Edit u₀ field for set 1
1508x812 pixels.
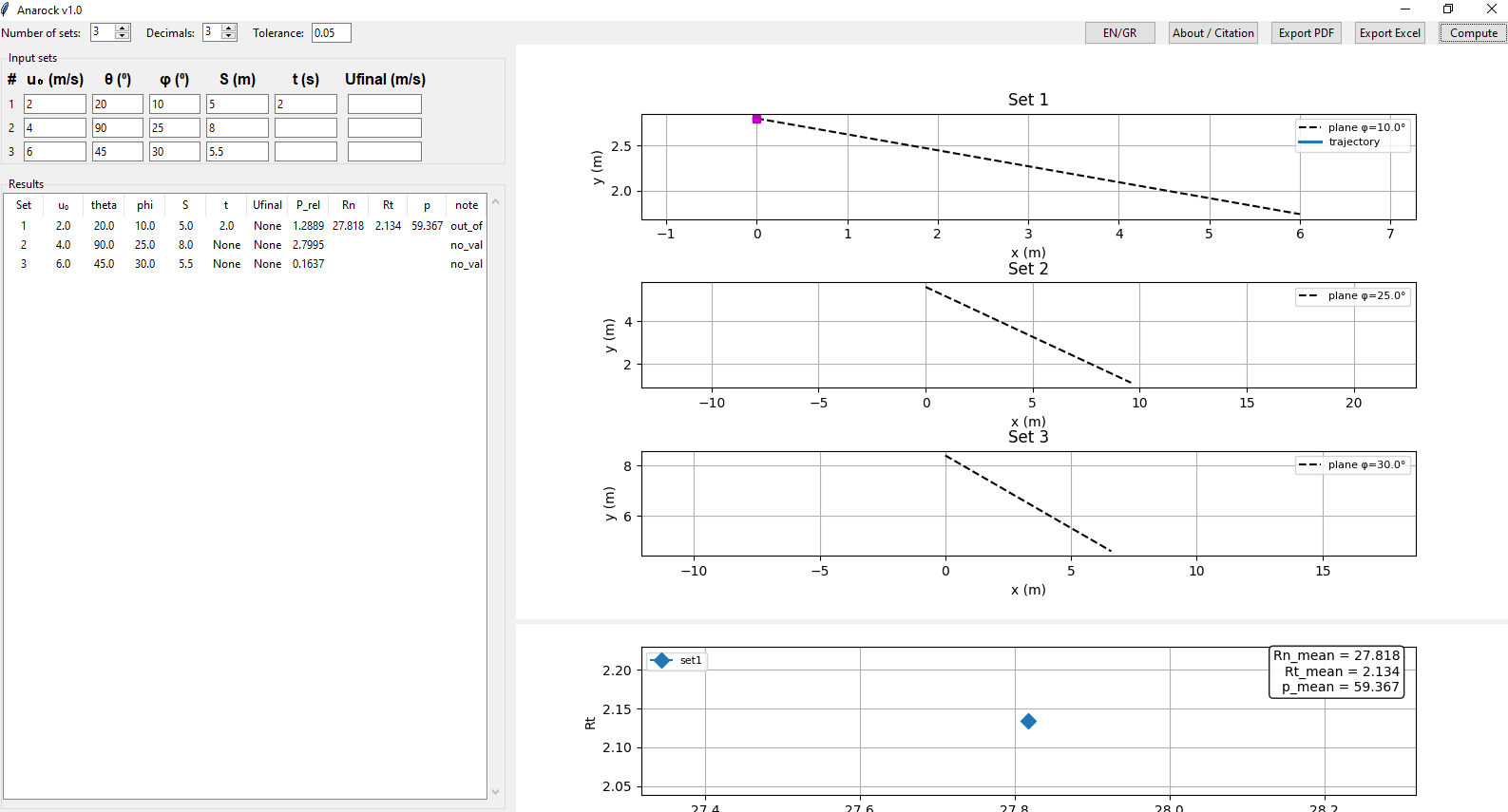55,104
